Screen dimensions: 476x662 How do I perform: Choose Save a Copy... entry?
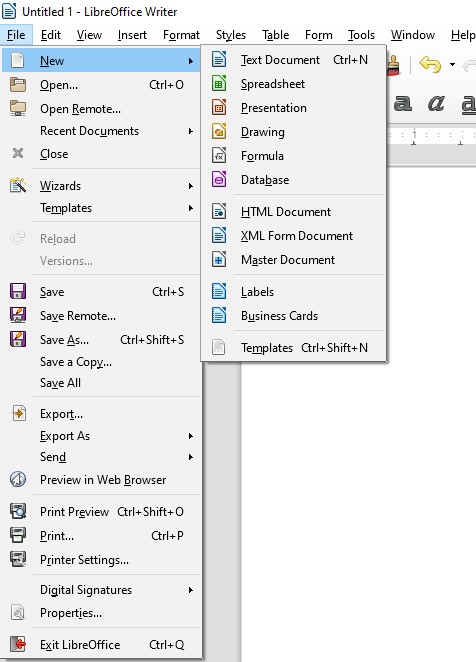point(101,362)
